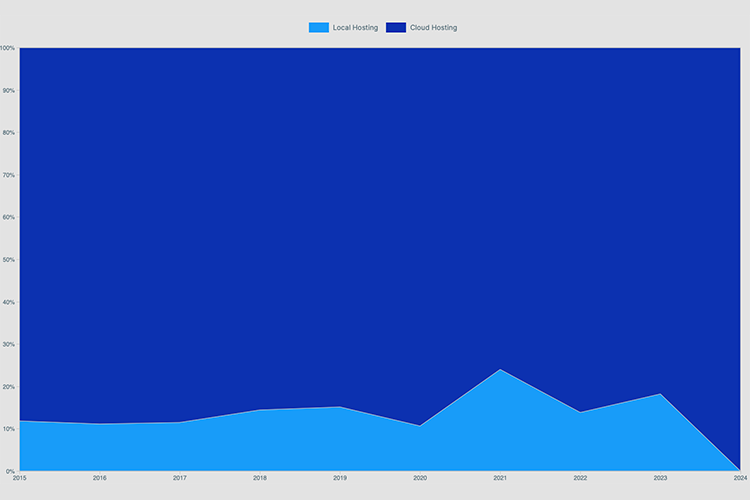This screenshot has height=500, width=750.
Task: Click the Local Hosting data point at 2023
Action: click(x=660, y=394)
